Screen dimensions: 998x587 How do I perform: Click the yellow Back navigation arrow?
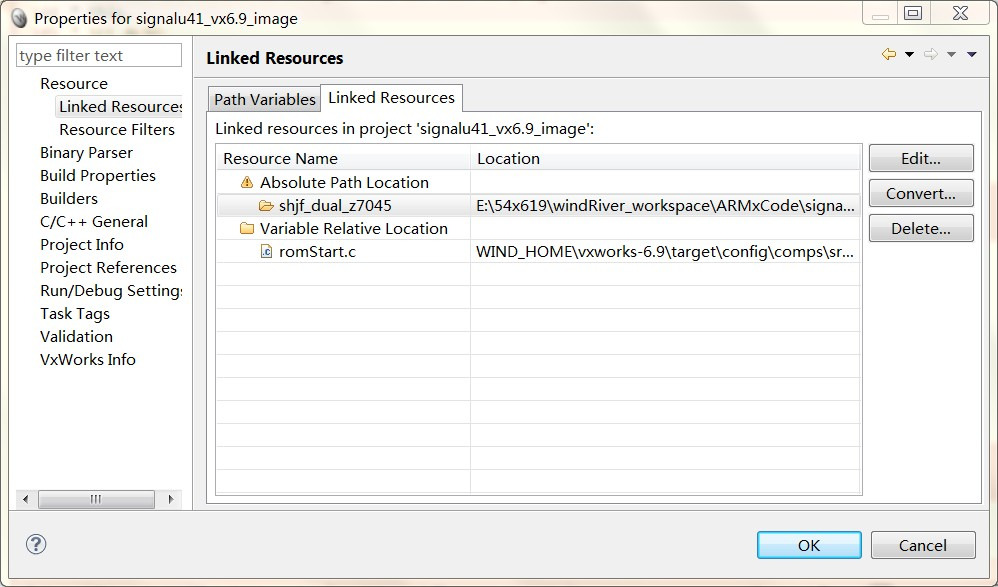888,55
